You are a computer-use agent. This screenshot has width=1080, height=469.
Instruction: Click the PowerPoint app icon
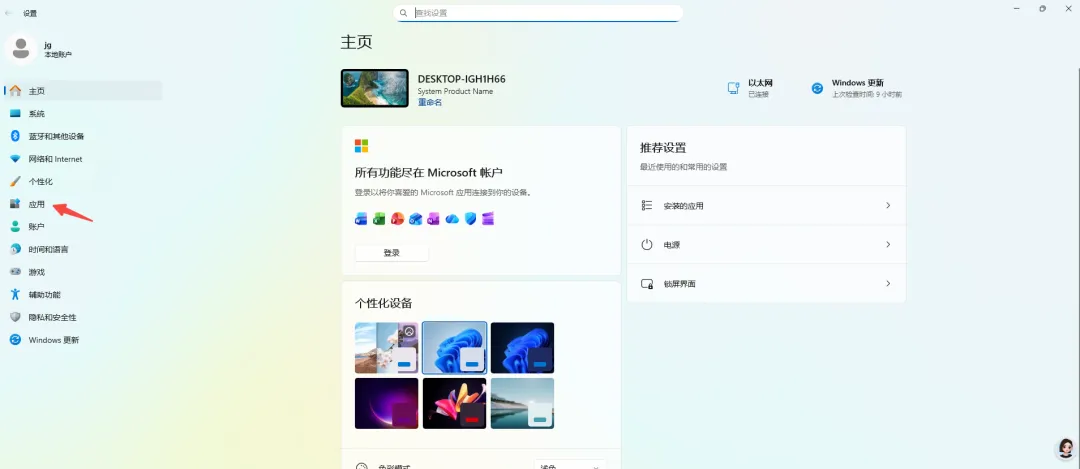coord(397,219)
